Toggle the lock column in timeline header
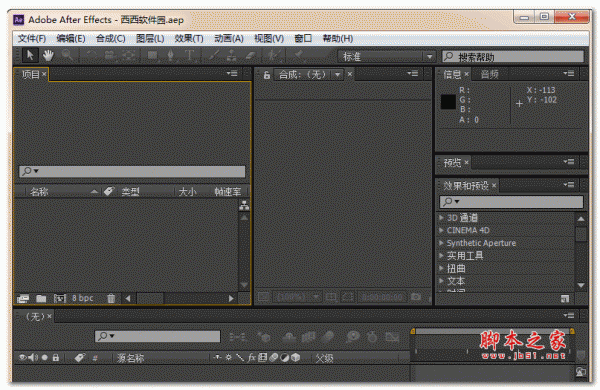The height and width of the screenshot is (390, 600). coord(56,358)
